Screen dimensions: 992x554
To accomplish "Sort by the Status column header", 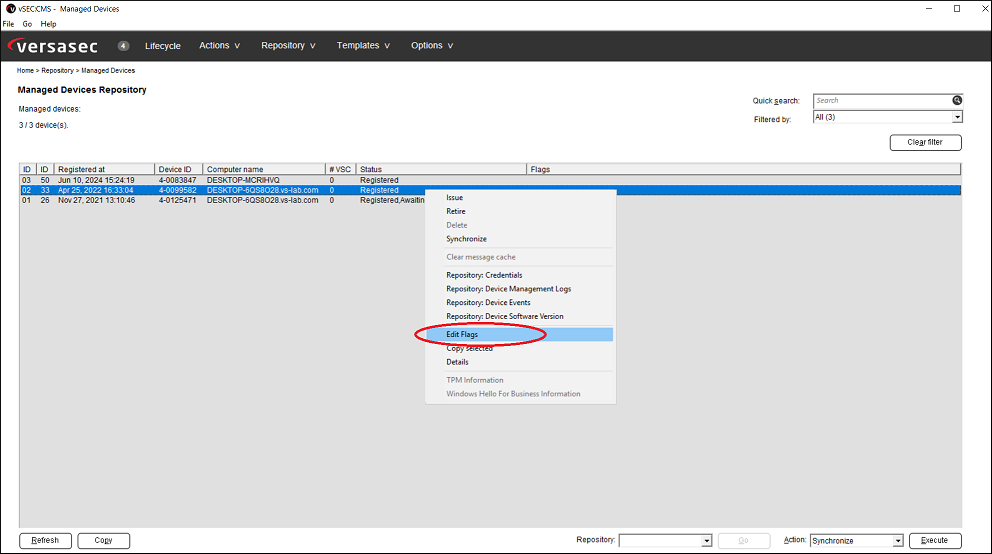I will click(441, 169).
